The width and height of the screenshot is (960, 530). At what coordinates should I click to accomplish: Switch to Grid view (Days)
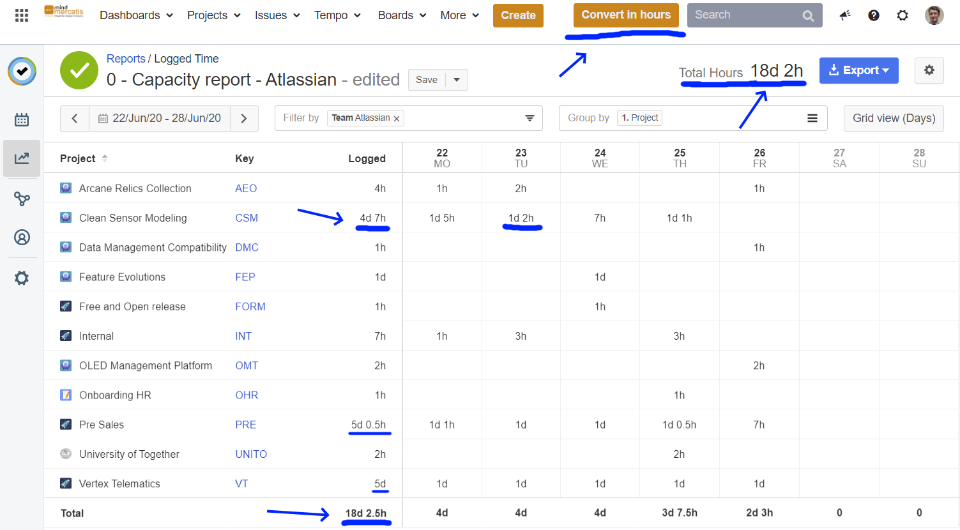893,118
